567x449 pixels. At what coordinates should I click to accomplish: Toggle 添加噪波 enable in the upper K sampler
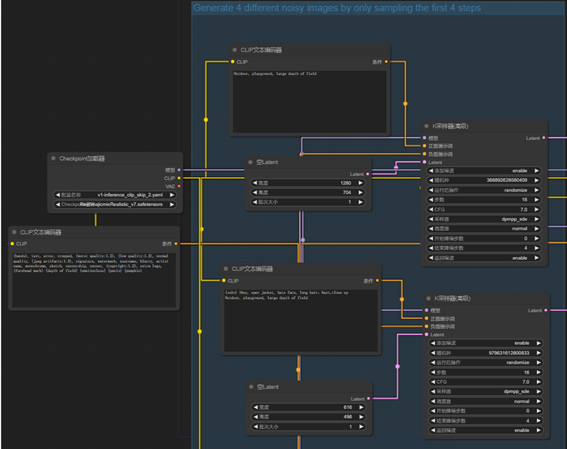point(484,171)
